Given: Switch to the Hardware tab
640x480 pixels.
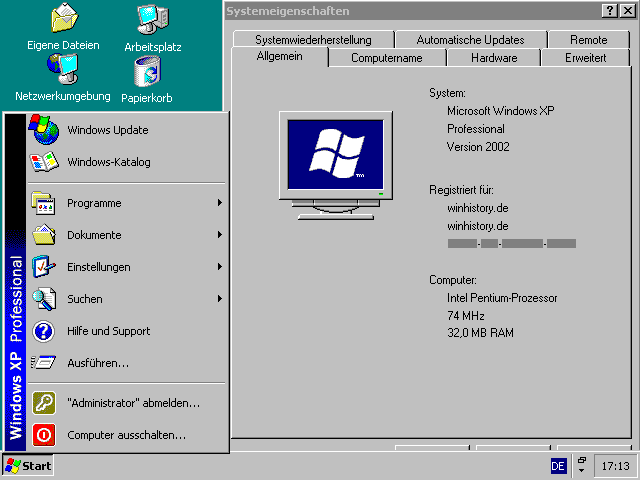Looking at the screenshot, I should (494, 58).
